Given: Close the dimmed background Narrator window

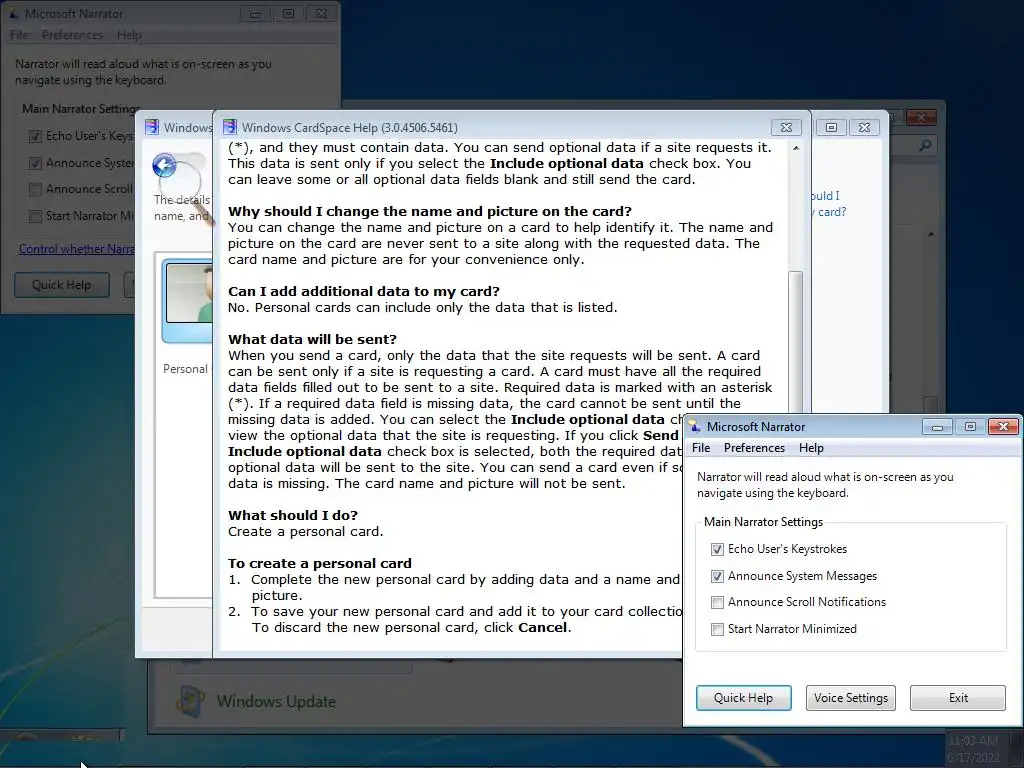Looking at the screenshot, I should tap(321, 13).
